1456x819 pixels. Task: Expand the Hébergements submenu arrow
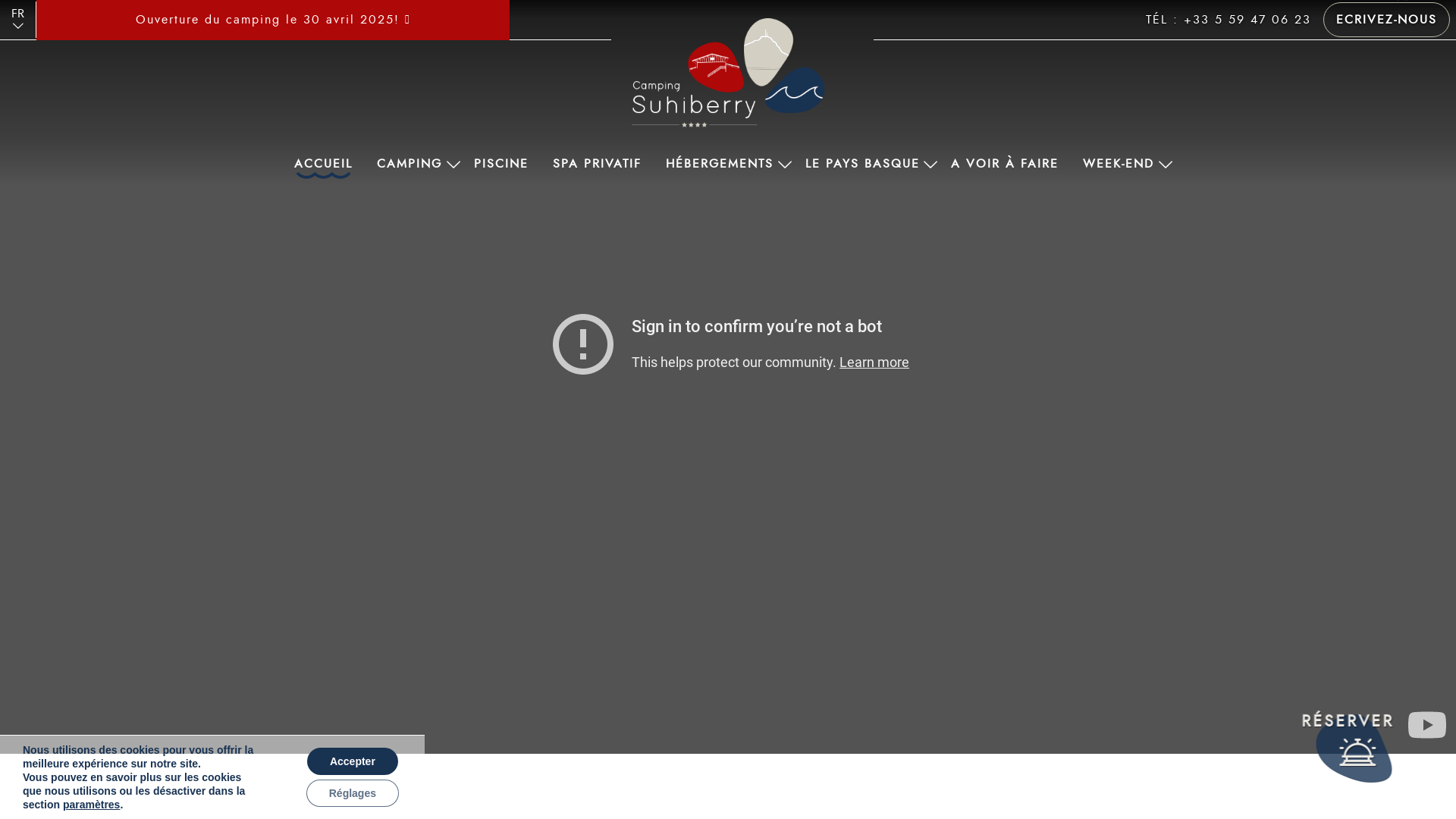pyautogui.click(x=784, y=165)
